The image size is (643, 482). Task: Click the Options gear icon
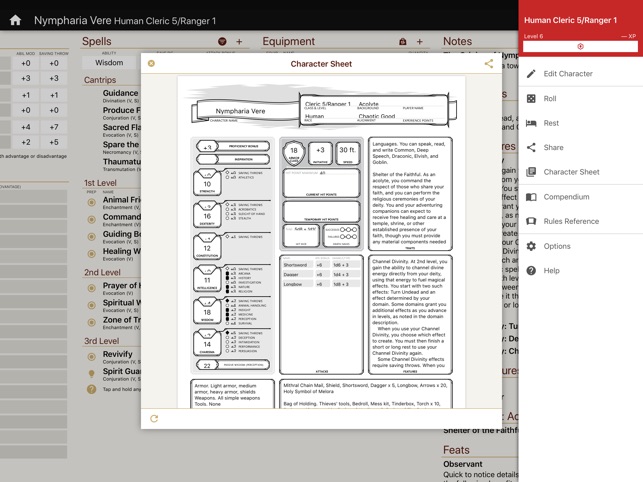coord(531,246)
